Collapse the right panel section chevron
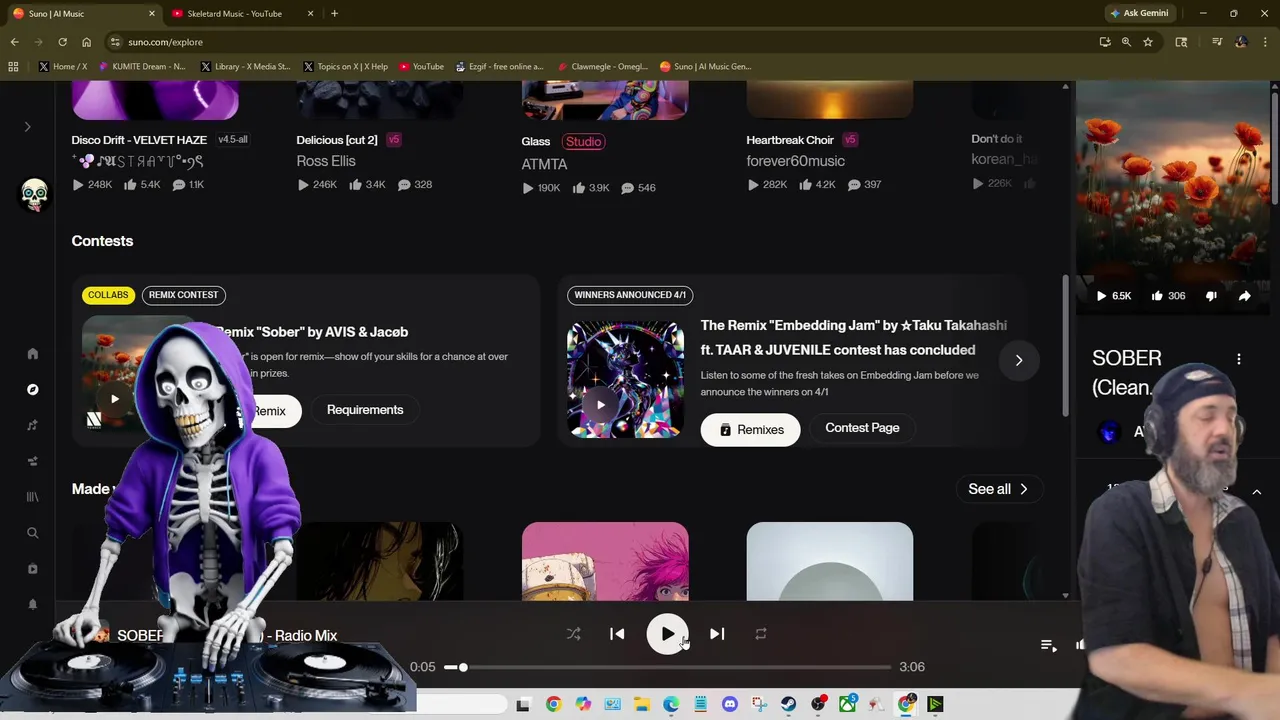Screen dimensions: 1280x720 1257,492
